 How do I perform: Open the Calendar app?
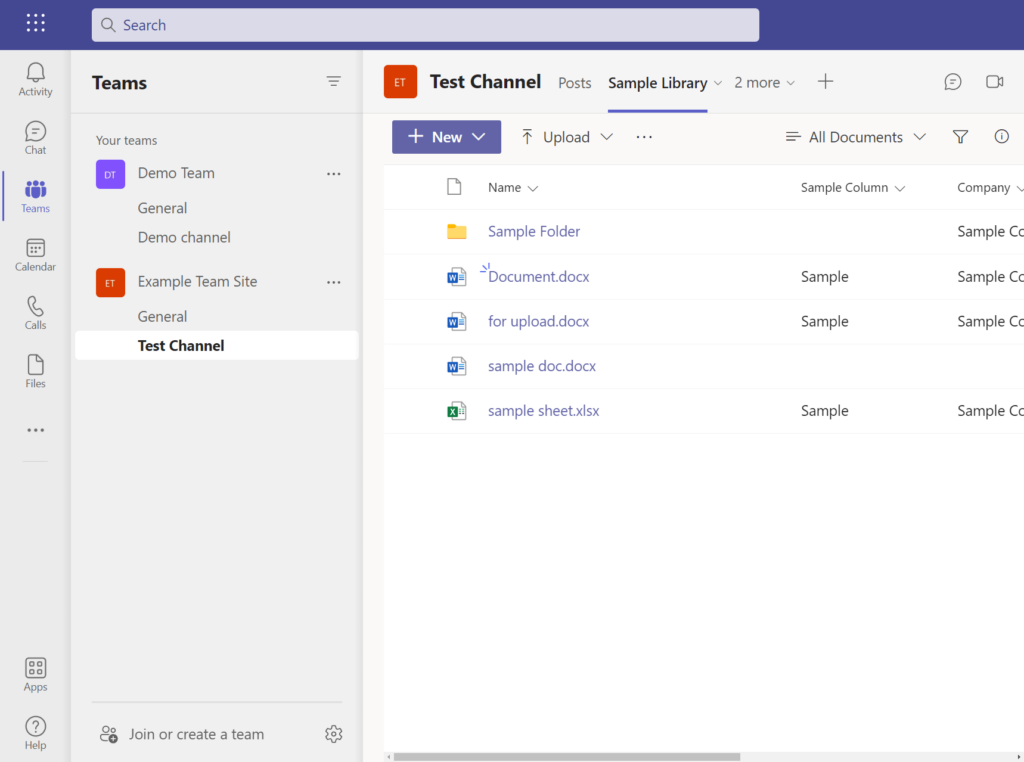point(35,255)
